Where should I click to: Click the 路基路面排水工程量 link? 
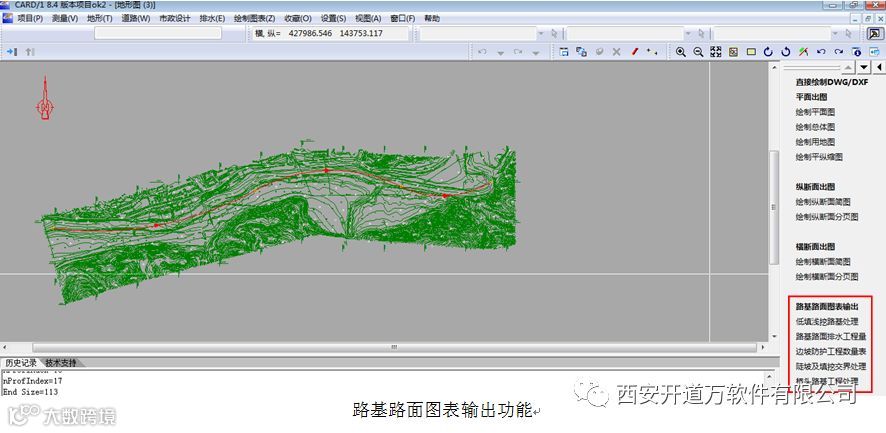click(x=831, y=336)
